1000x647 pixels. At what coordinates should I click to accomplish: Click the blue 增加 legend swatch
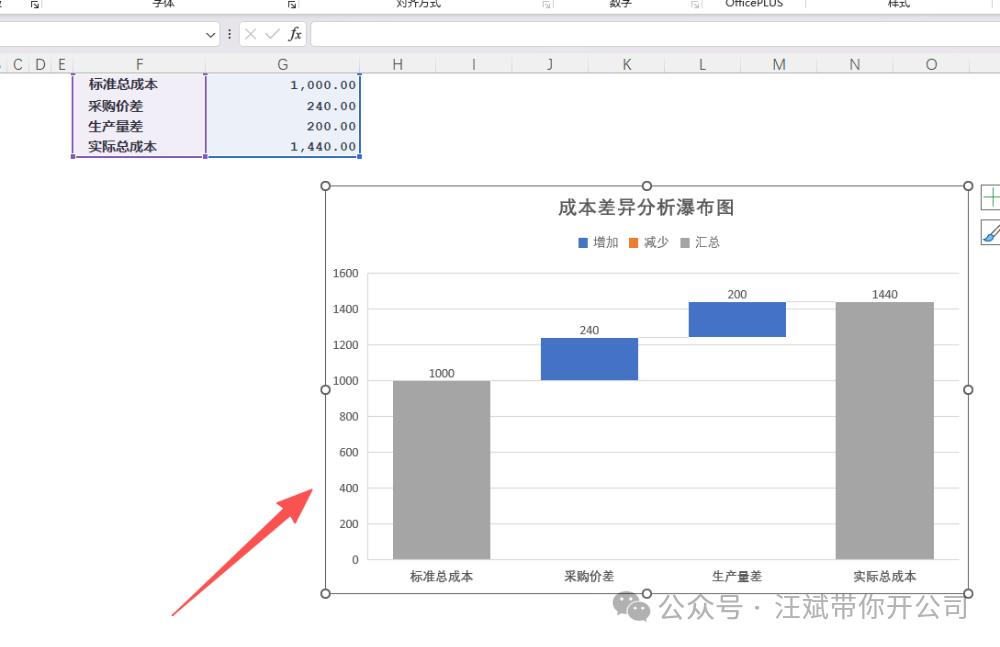(583, 242)
